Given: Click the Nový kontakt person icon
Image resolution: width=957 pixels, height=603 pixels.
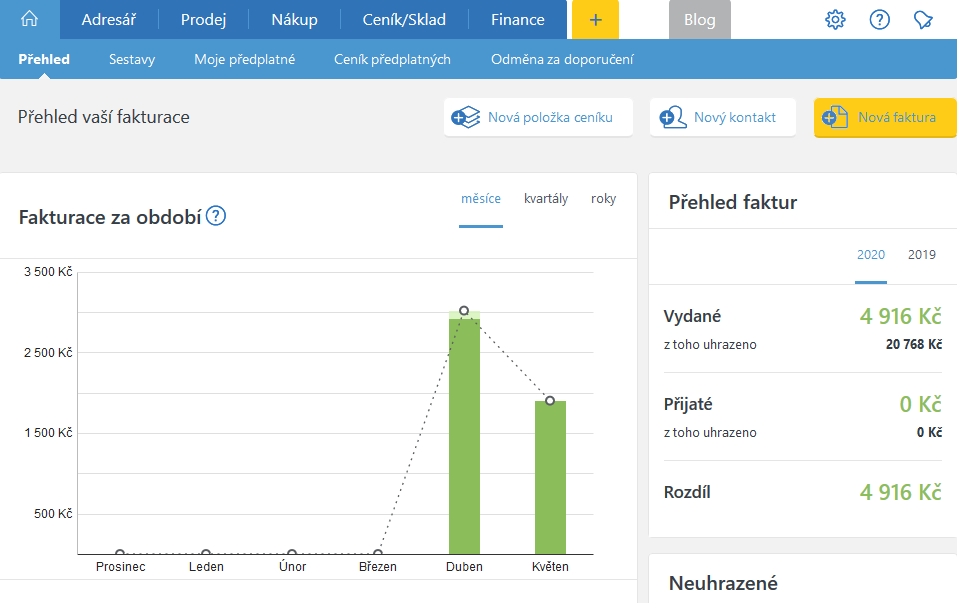Looking at the screenshot, I should coord(672,117).
